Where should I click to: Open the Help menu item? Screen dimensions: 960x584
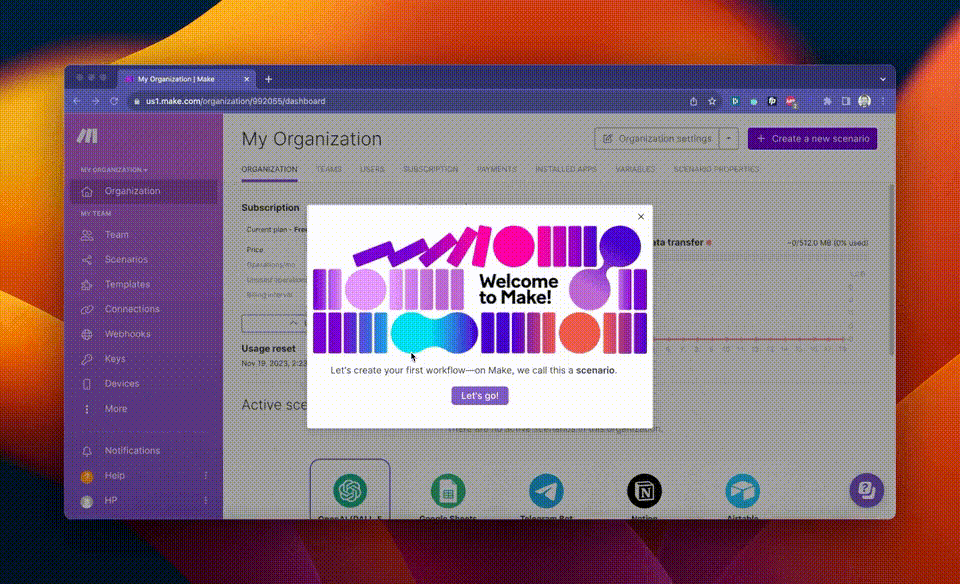114,476
